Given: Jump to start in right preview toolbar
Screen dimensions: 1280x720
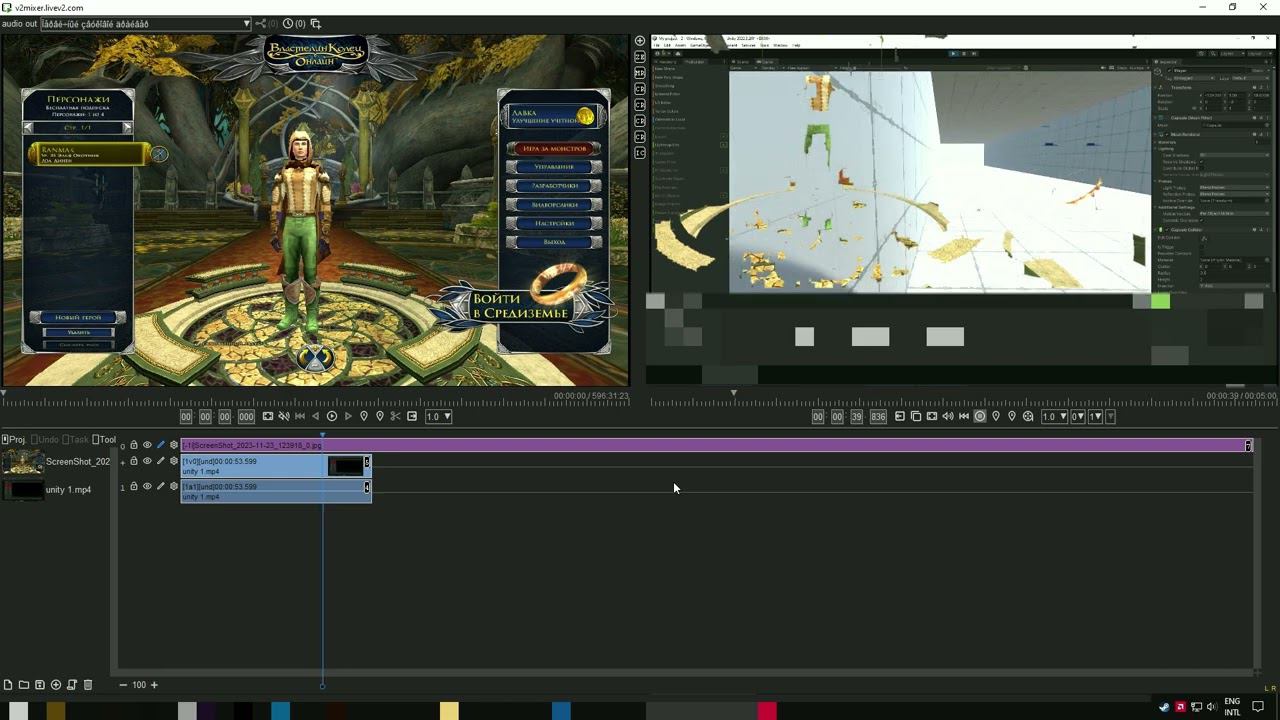Looking at the screenshot, I should [x=964, y=416].
